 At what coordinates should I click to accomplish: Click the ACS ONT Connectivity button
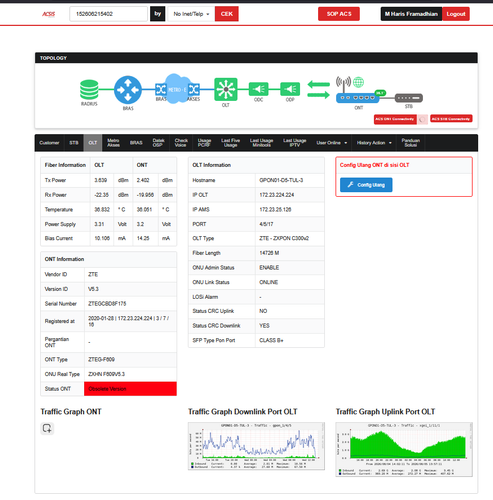[x=395, y=119]
